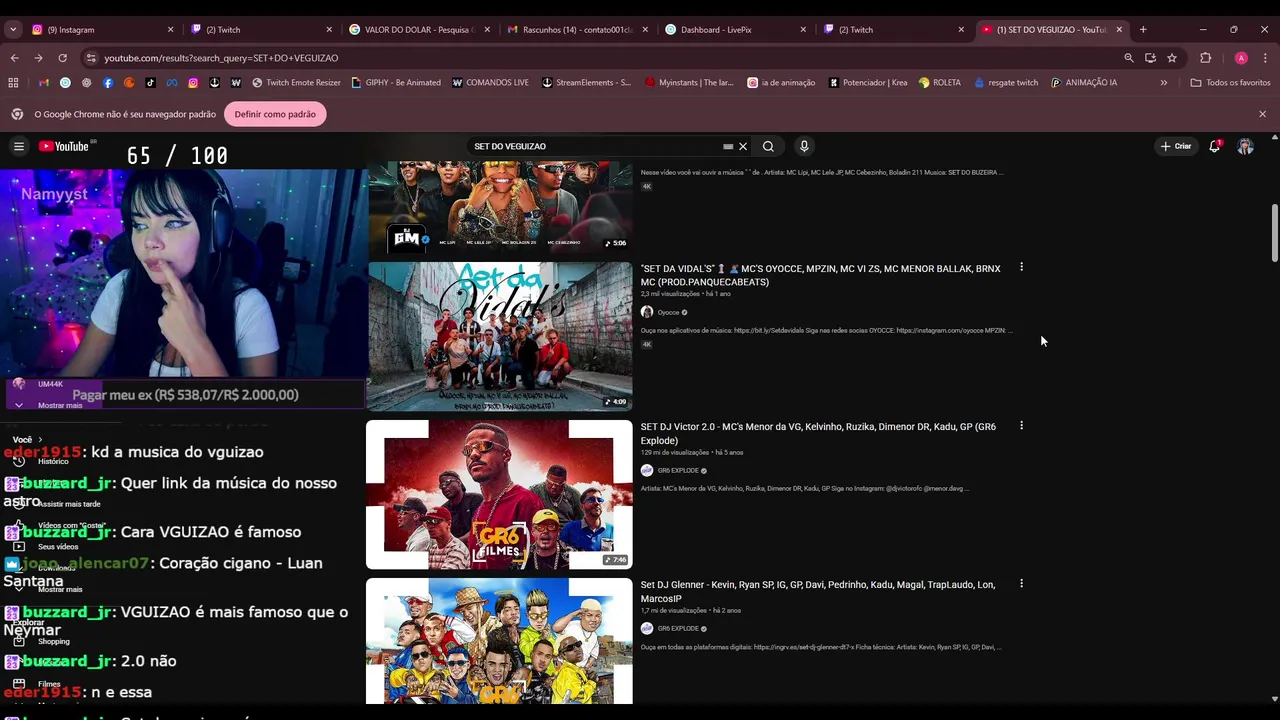Image resolution: width=1280 pixels, height=720 pixels.
Task: Switch to VALOR DO DOLAR tab
Action: 419,30
